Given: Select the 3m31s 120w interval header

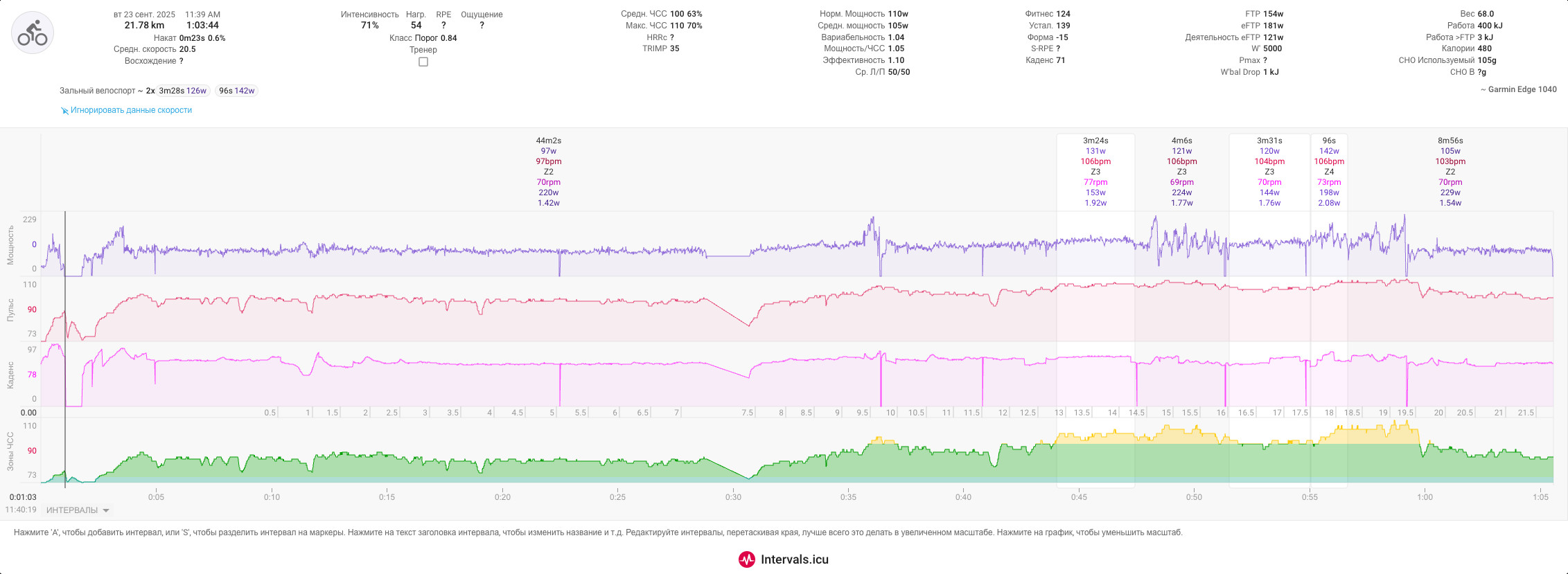Looking at the screenshot, I should 1269,145.
